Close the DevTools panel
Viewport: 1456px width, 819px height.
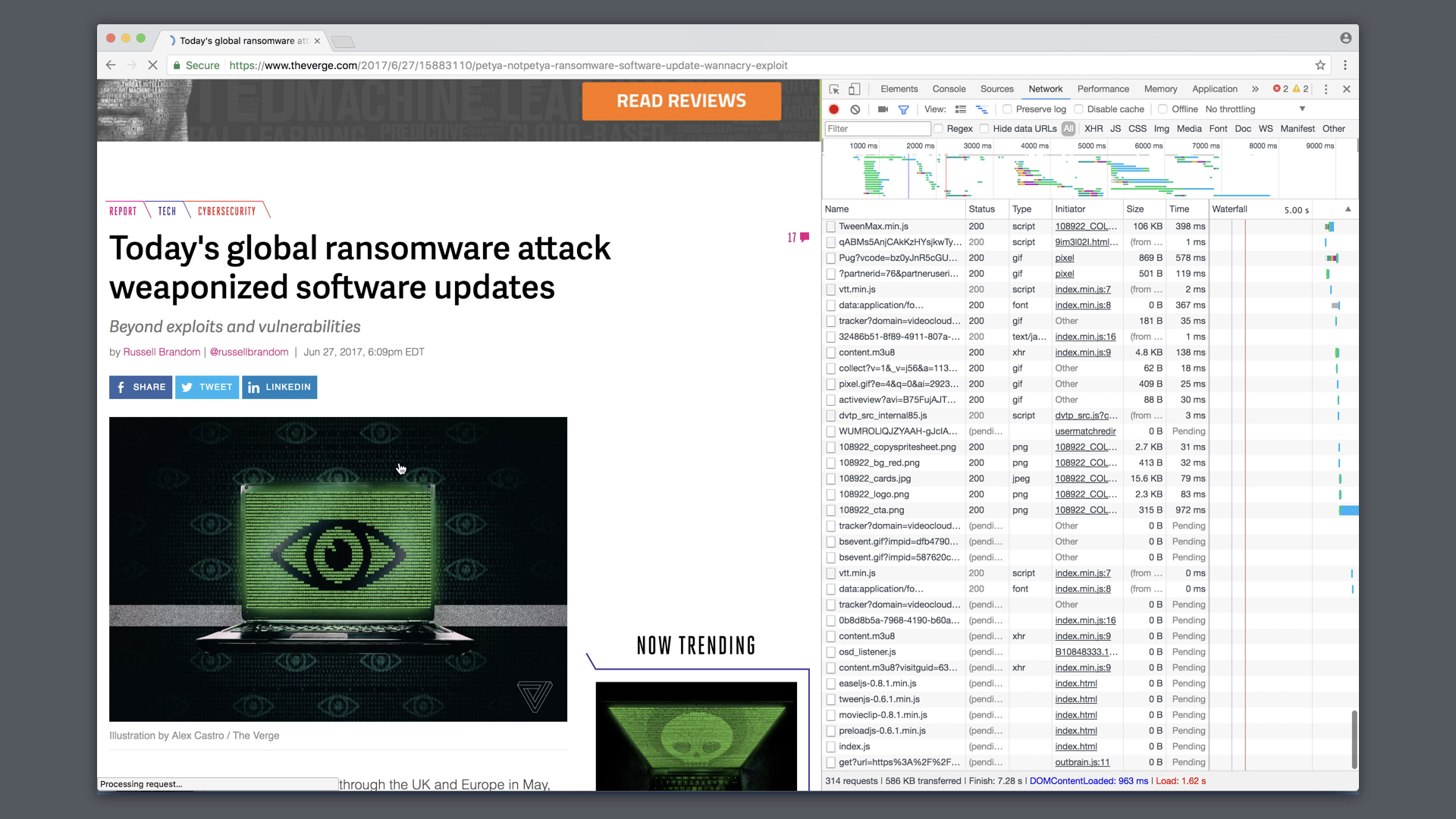pyautogui.click(x=1347, y=89)
